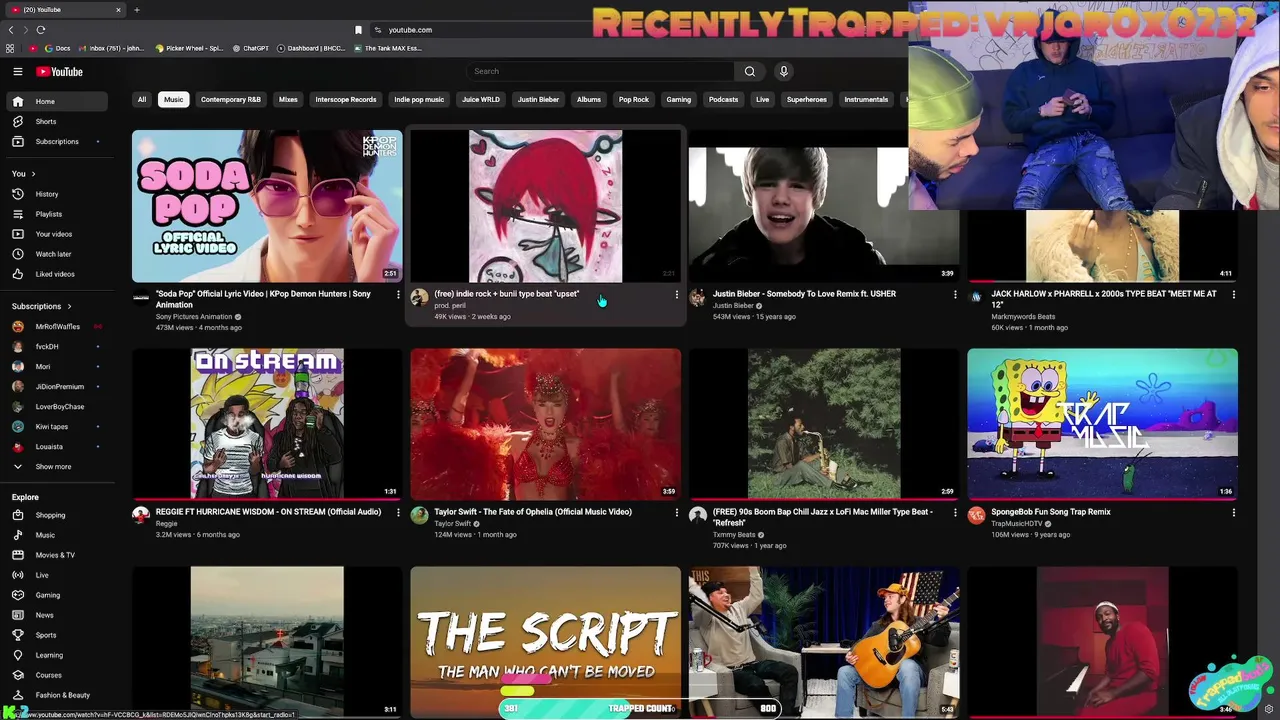The height and width of the screenshot is (720, 1280).
Task: Play the Fate of Ophelia thumbnail
Action: click(x=545, y=423)
